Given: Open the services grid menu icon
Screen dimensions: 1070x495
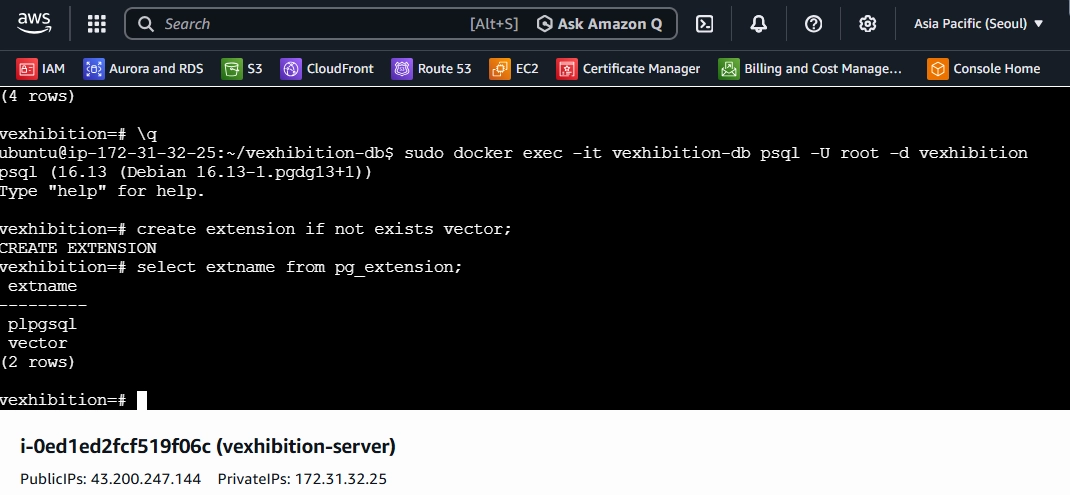Looking at the screenshot, I should click(97, 24).
